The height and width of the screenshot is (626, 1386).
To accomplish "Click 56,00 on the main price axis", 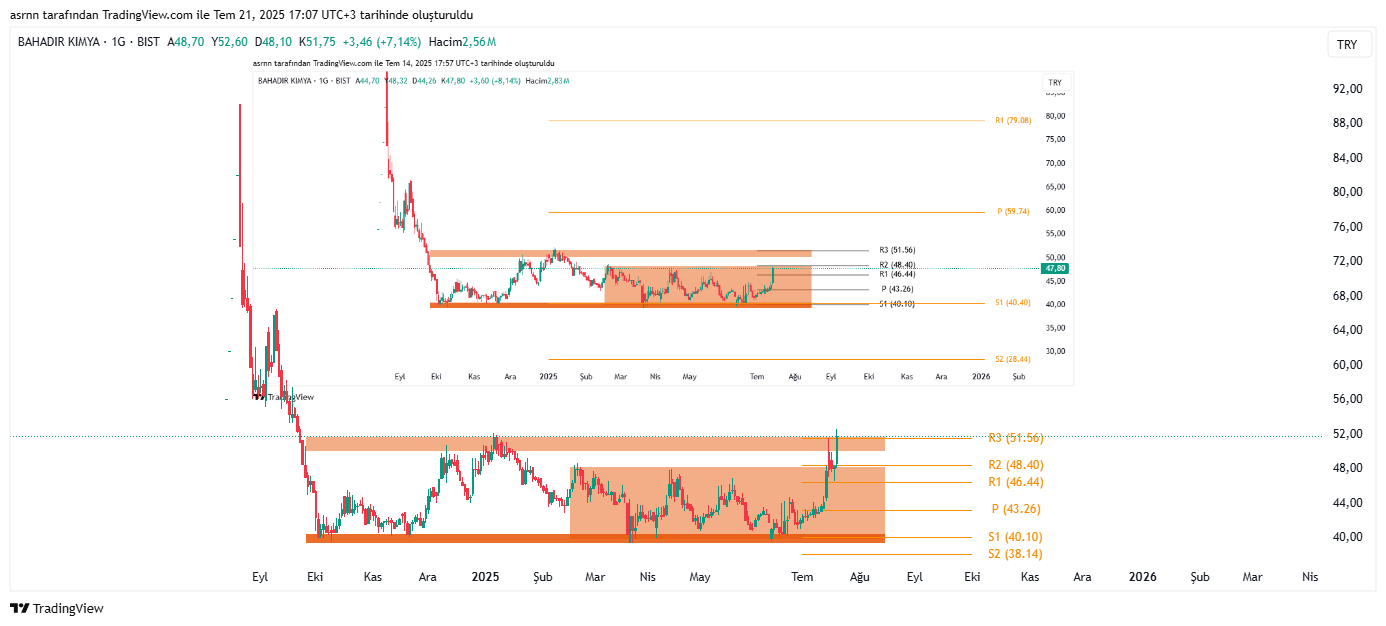I will [x=1347, y=399].
